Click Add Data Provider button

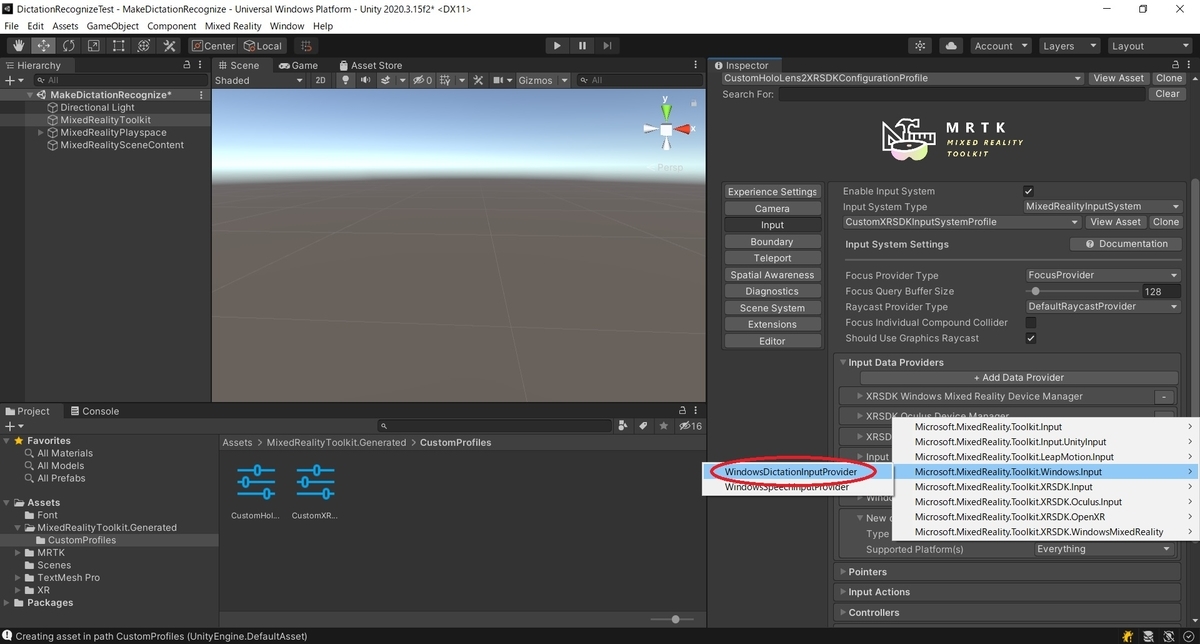pyautogui.click(x=1018, y=378)
